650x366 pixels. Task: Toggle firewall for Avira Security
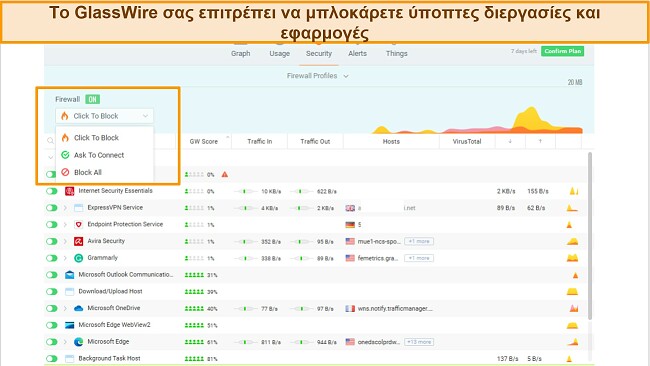coord(52,241)
